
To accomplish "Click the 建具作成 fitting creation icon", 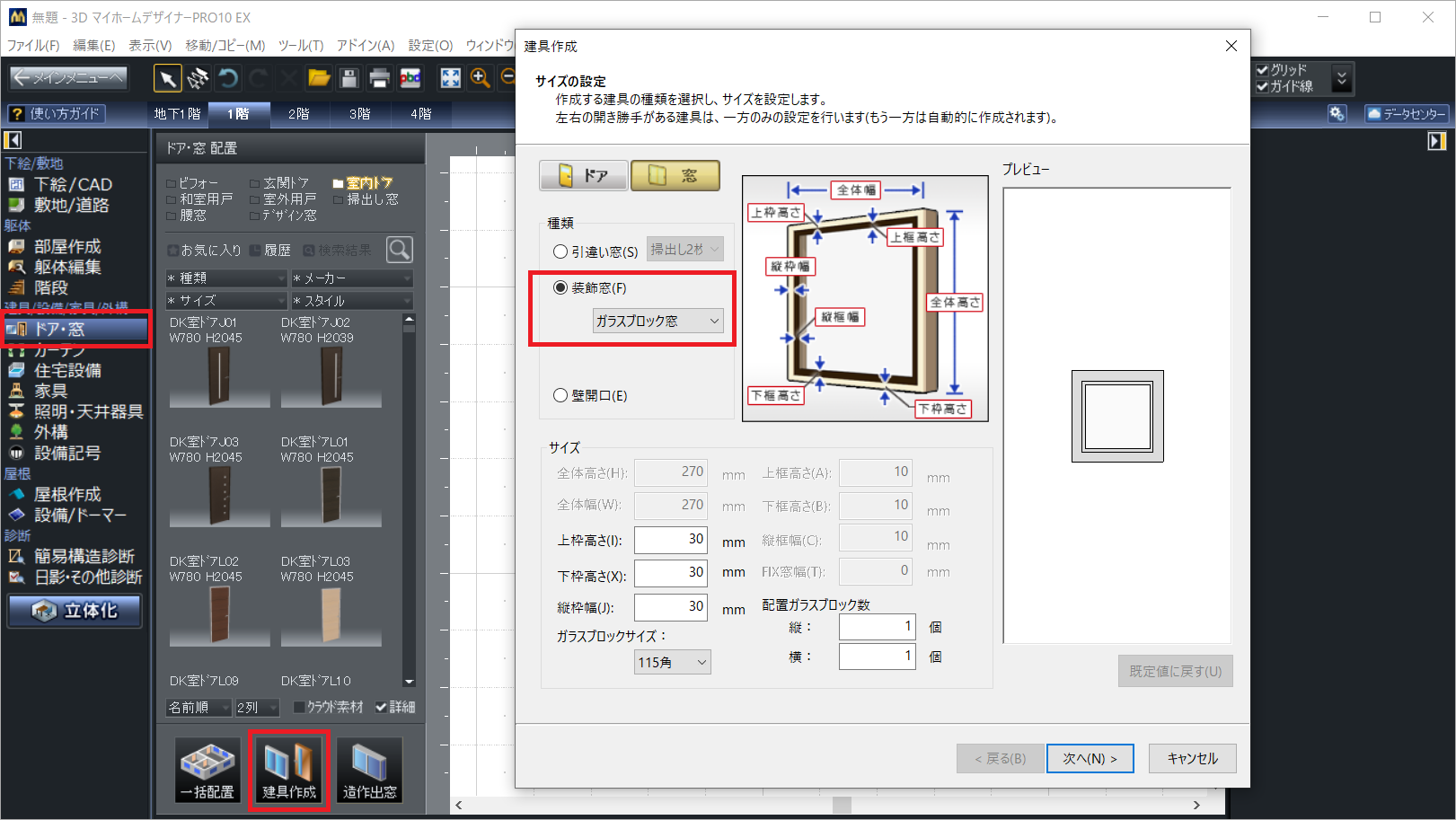I will coord(288,770).
